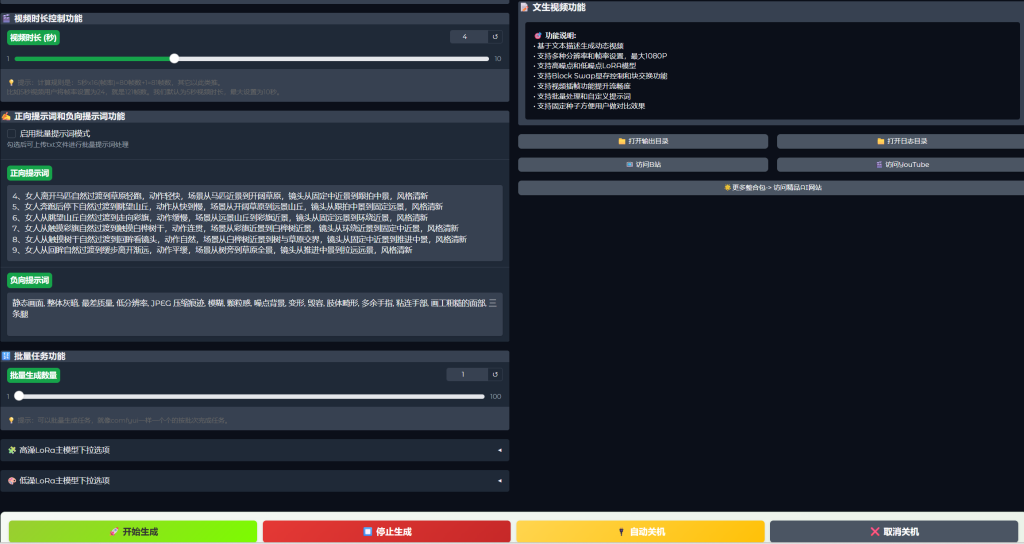Click the expand arrow on 低噪LoRa row

(x=500, y=481)
